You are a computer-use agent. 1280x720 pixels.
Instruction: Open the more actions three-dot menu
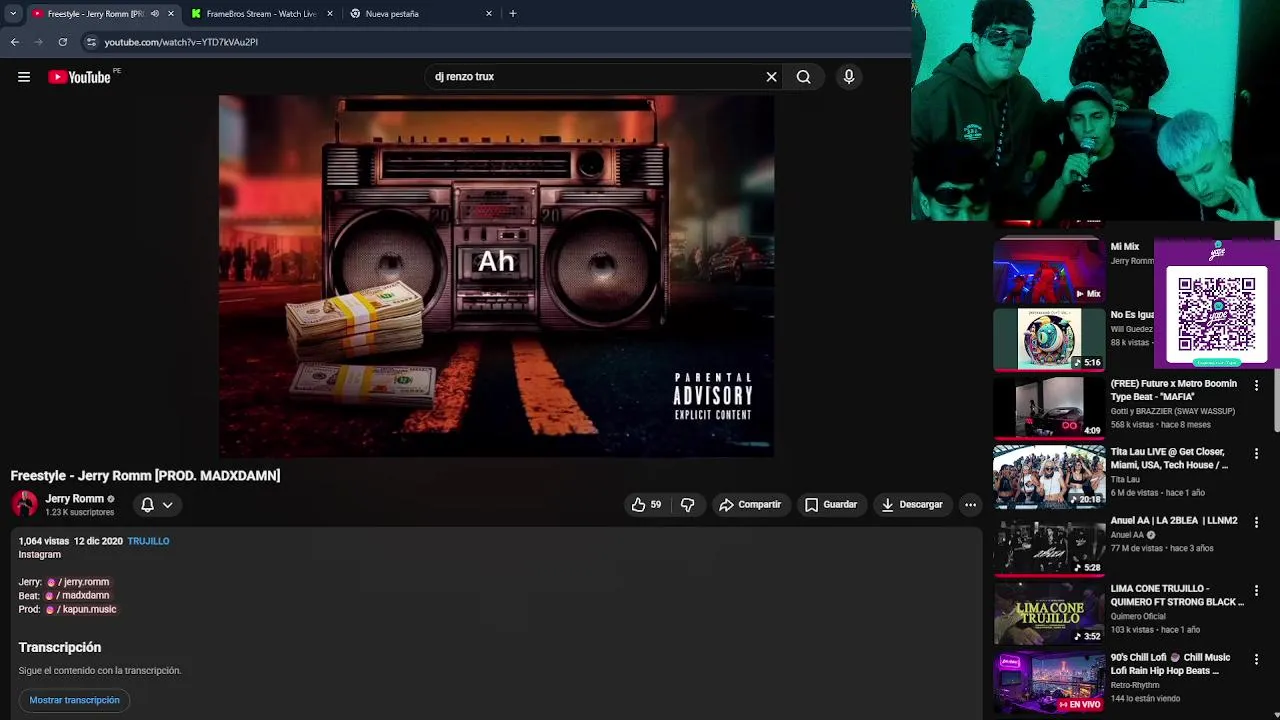[x=970, y=505]
